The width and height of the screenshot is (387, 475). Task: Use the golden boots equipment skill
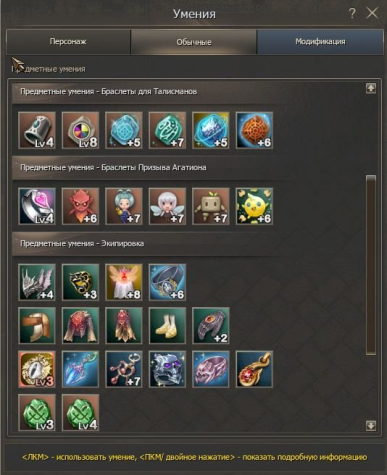coord(167,326)
